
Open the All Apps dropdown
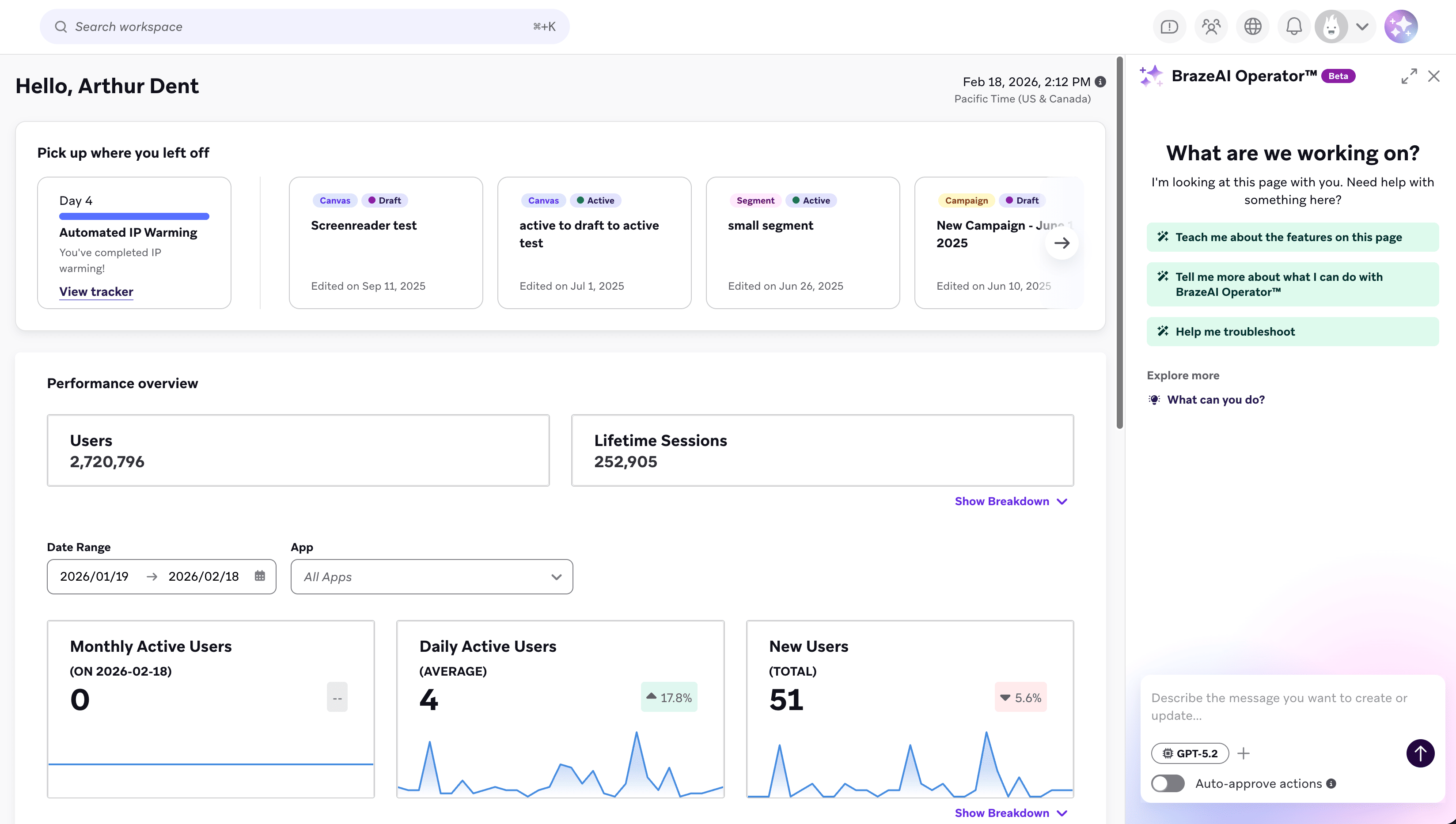(431, 577)
